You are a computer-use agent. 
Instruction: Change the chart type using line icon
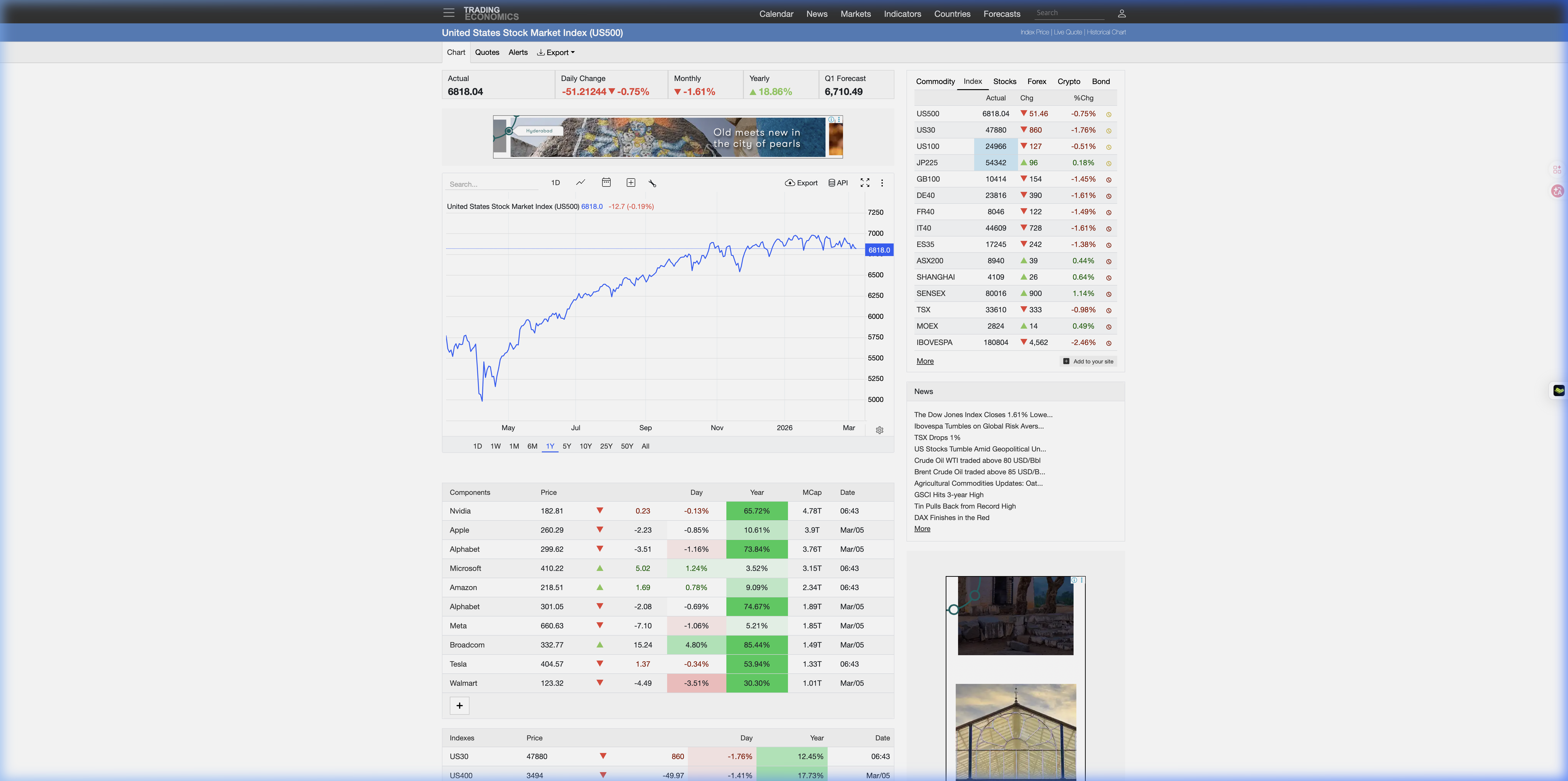point(581,183)
